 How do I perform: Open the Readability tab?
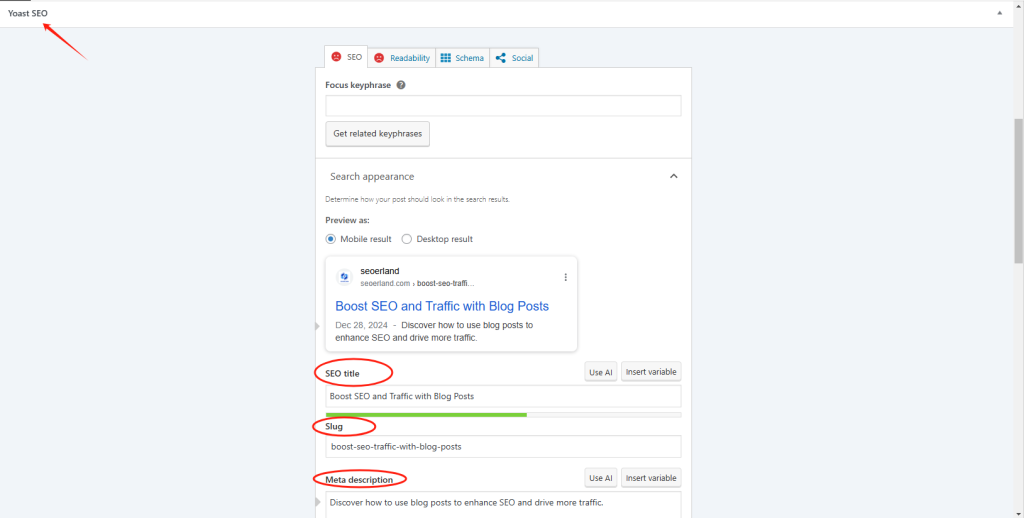(402, 58)
